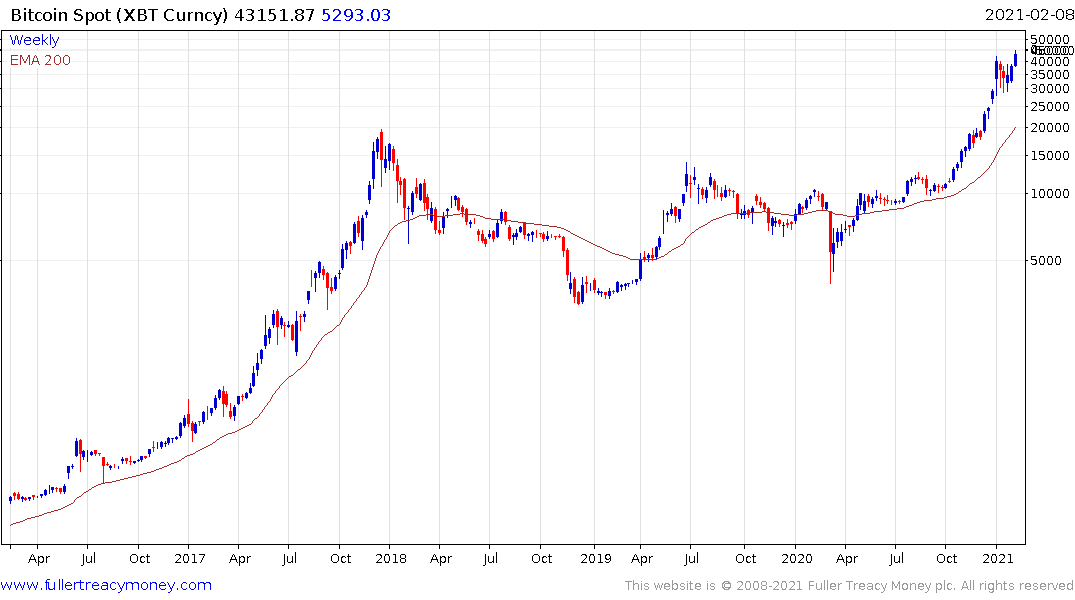Click the 30000 price axis label

(x=1050, y=88)
